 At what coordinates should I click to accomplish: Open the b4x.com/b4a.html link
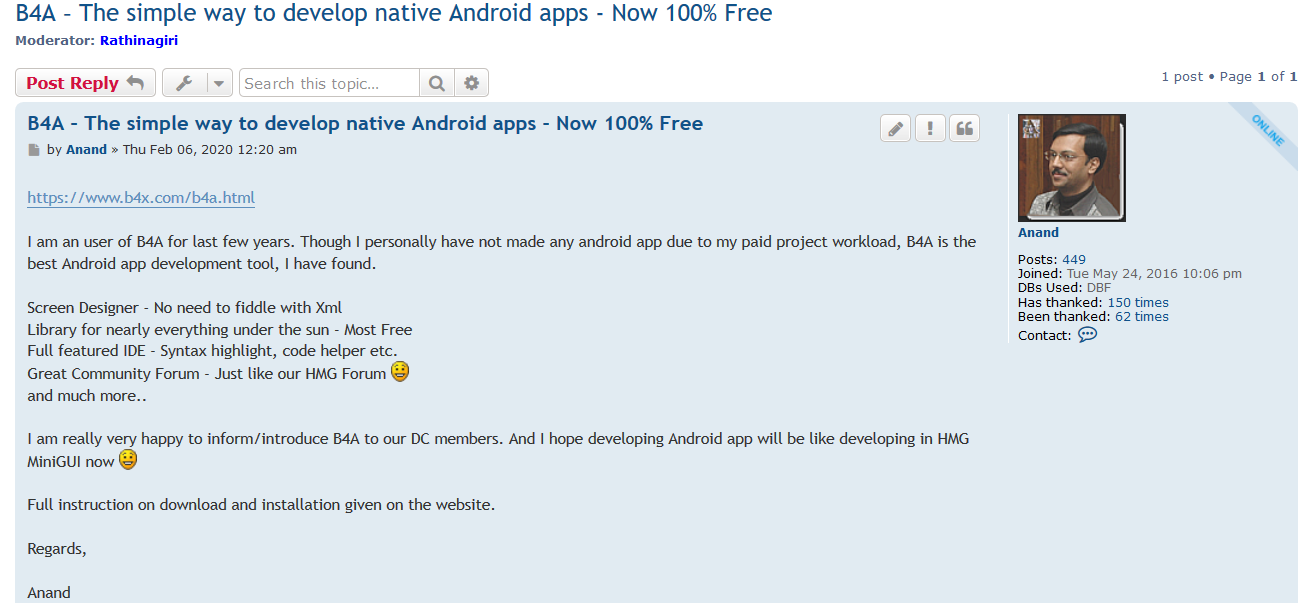(141, 198)
